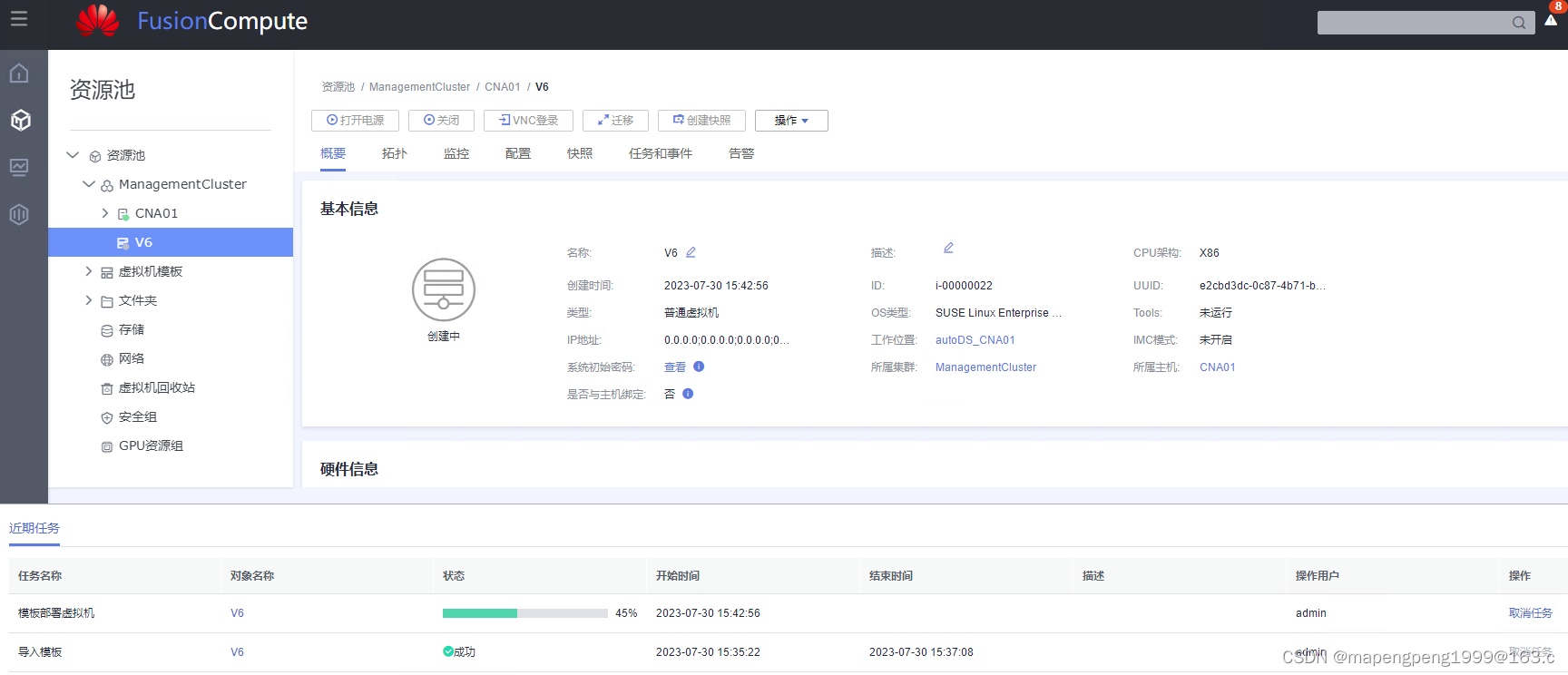Click the search magnifier icon

click(x=1519, y=23)
